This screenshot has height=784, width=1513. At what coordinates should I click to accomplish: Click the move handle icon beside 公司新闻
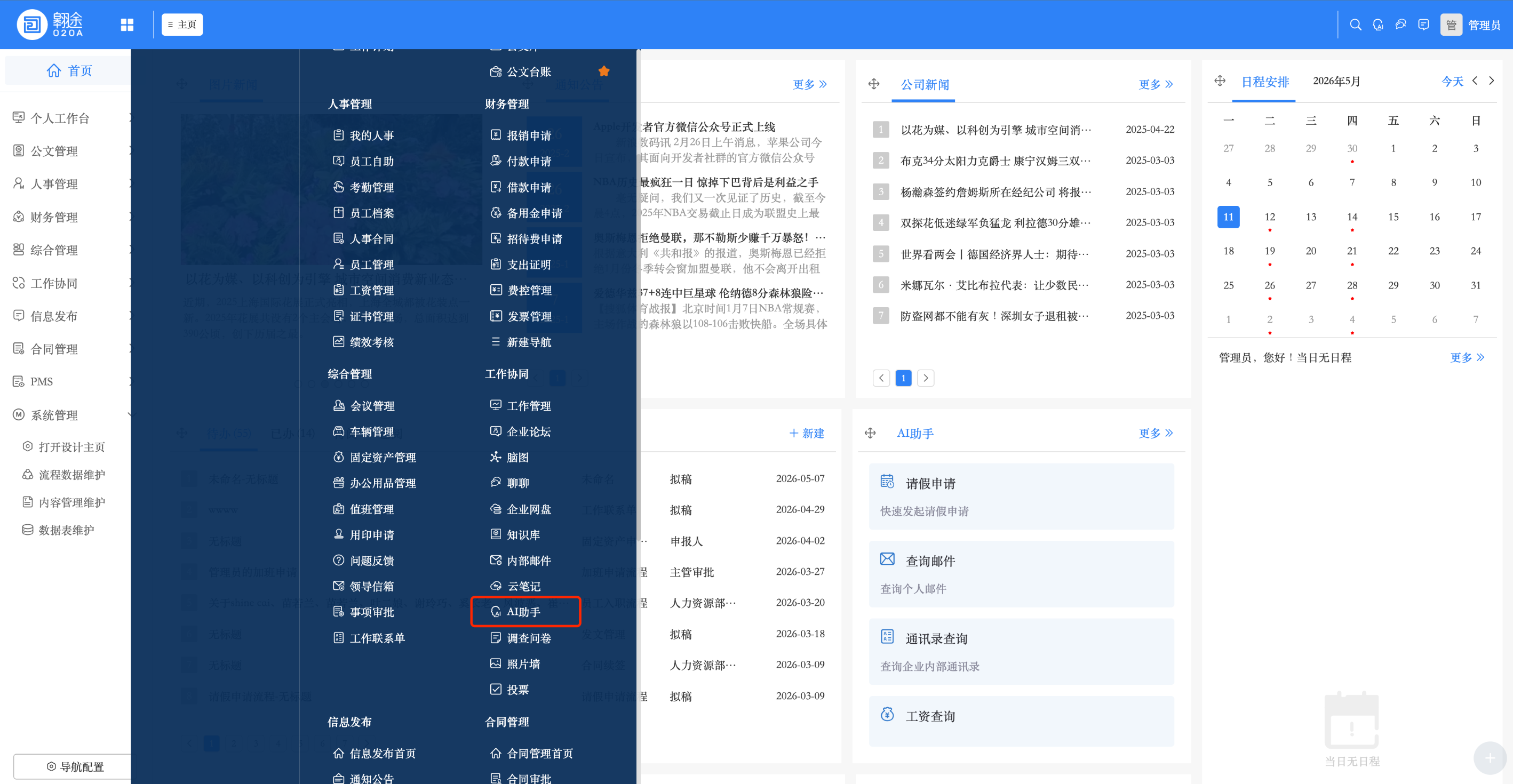874,84
